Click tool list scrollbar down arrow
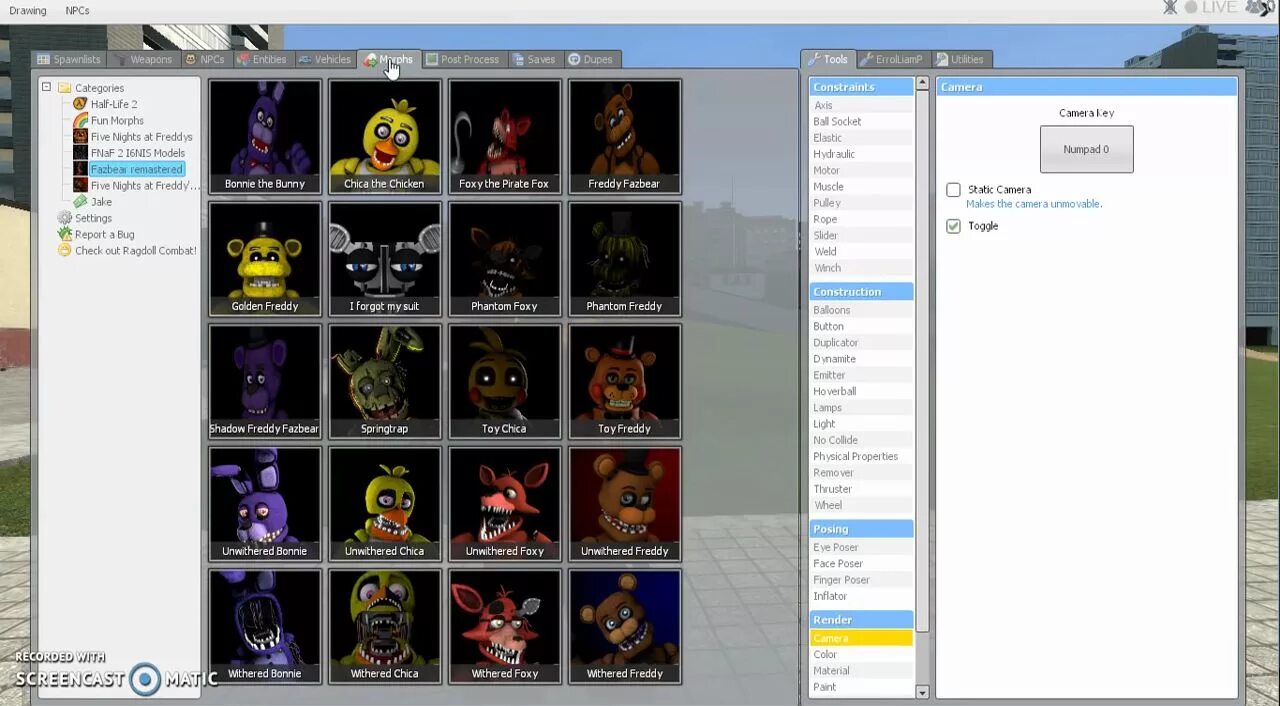Screen dimensions: 1280x706 pyautogui.click(x=922, y=692)
